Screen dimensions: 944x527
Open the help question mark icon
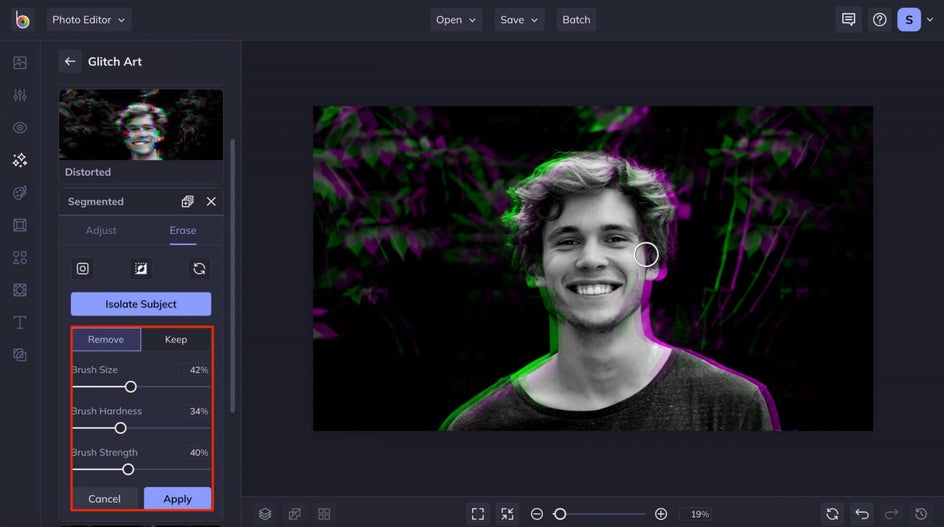(880, 20)
